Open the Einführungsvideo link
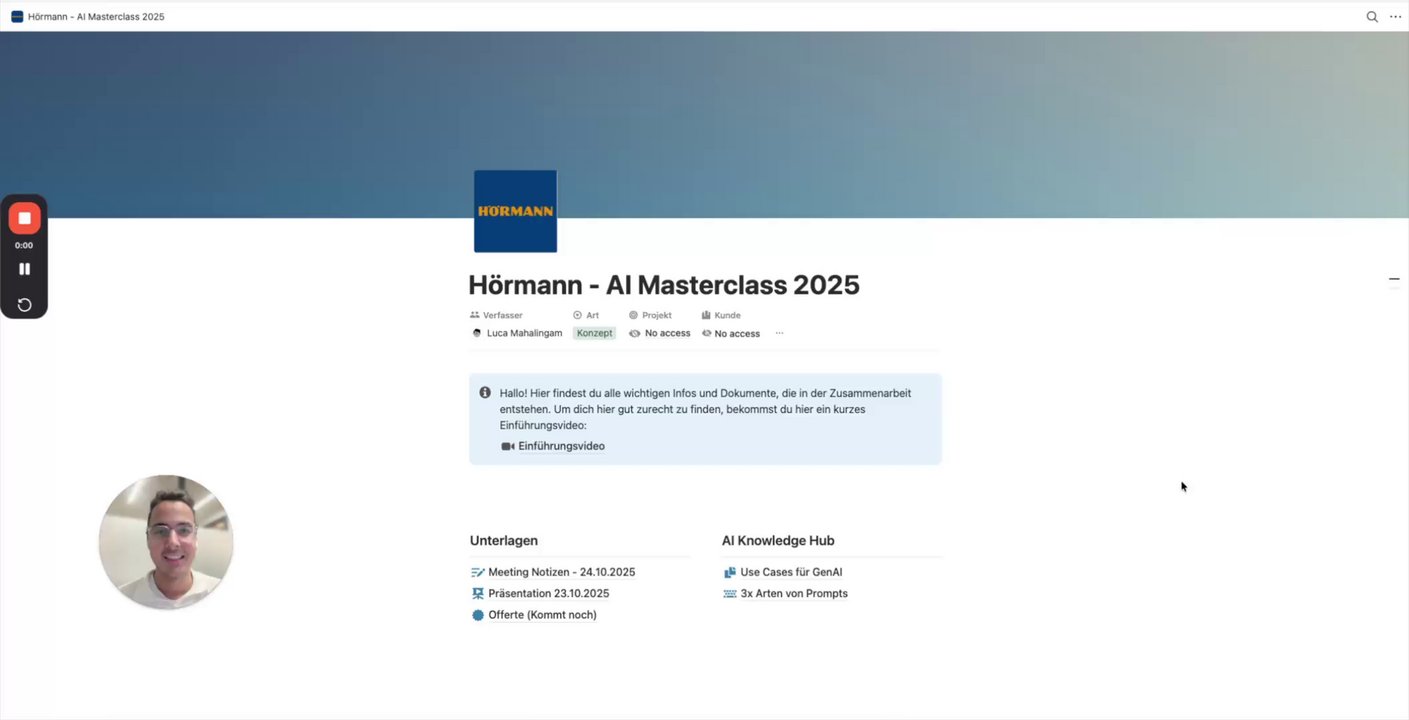 [561, 446]
